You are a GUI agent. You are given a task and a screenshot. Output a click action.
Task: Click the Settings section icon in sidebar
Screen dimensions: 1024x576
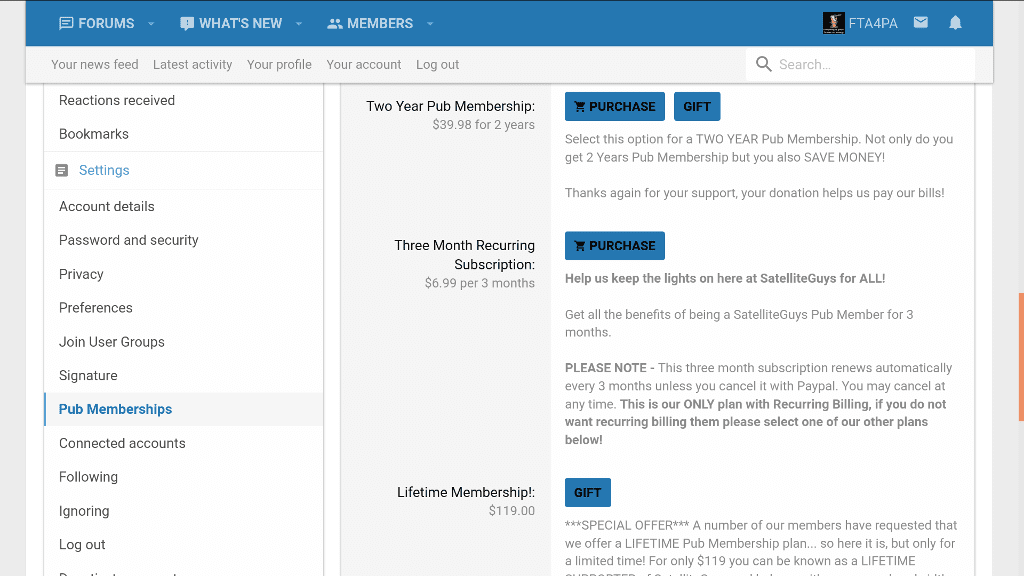[x=62, y=171]
